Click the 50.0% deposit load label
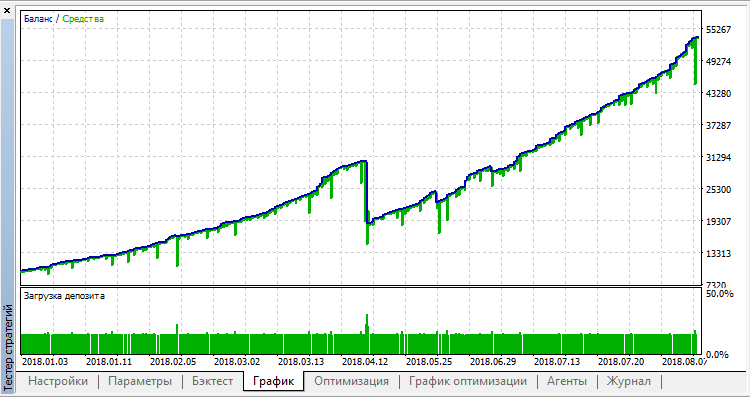 coord(719,293)
